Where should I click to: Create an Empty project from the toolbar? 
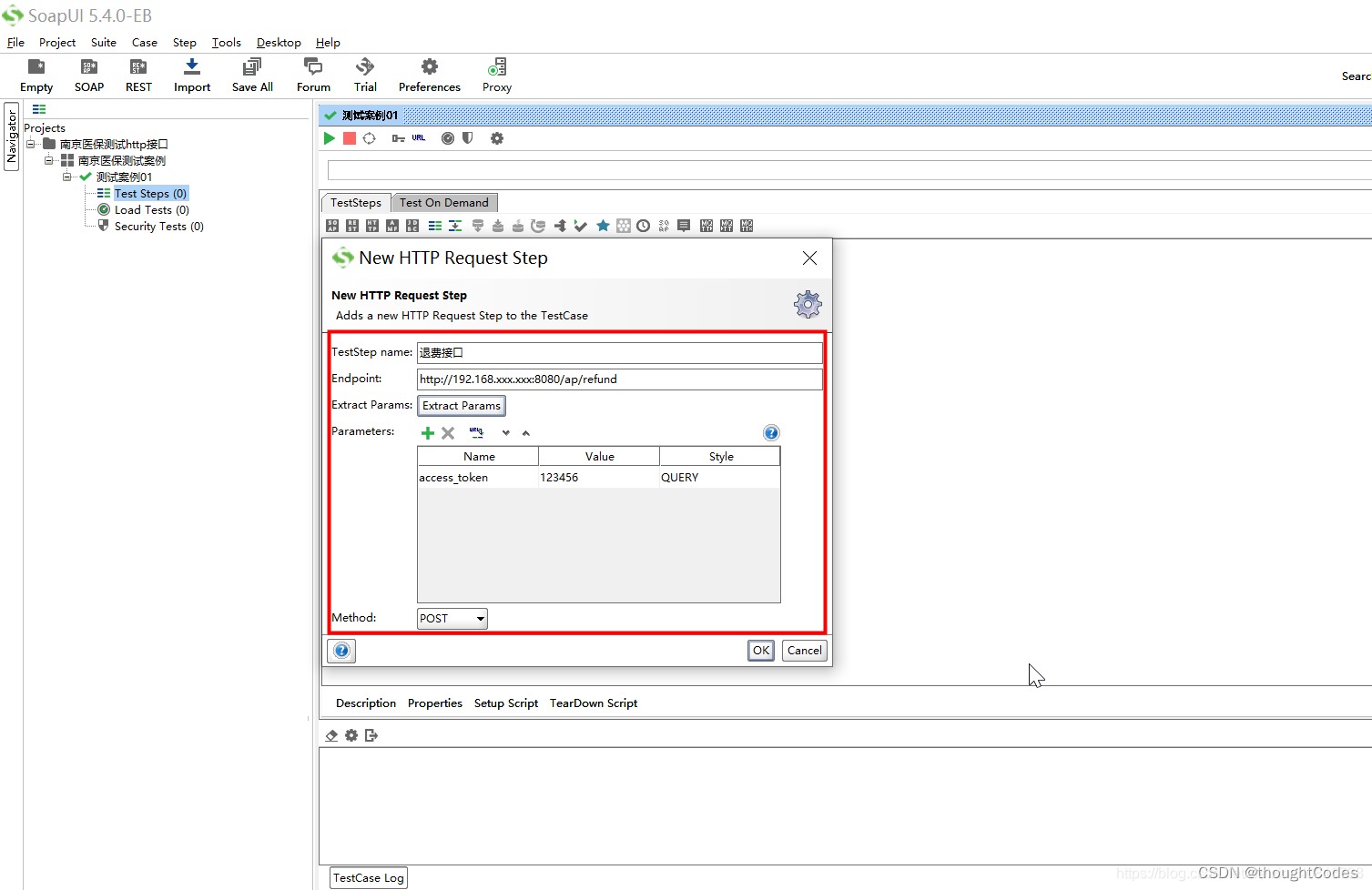pos(36,76)
